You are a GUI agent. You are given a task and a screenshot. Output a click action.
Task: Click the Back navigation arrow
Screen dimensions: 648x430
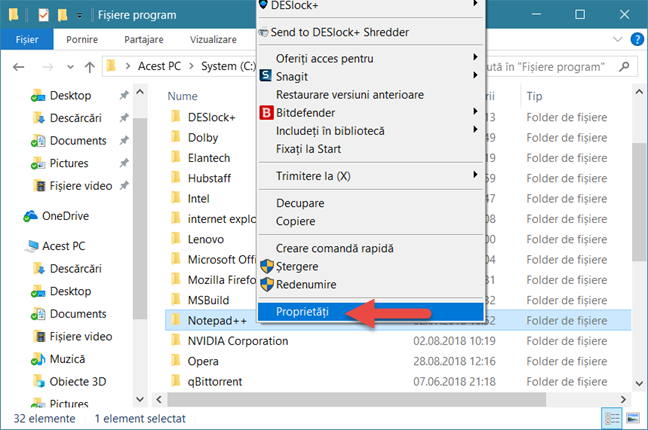[18, 67]
